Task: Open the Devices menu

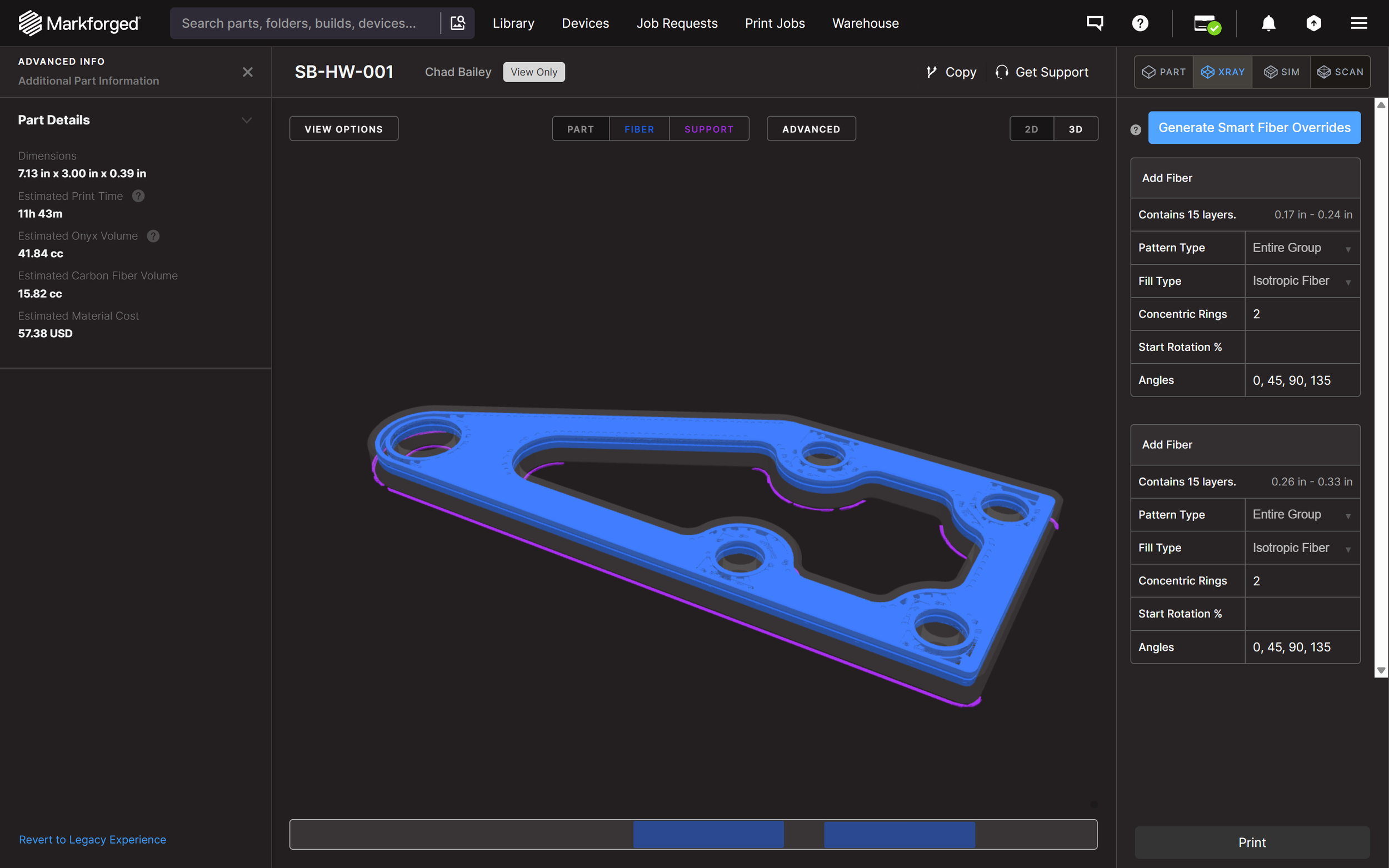Action: 585,23
